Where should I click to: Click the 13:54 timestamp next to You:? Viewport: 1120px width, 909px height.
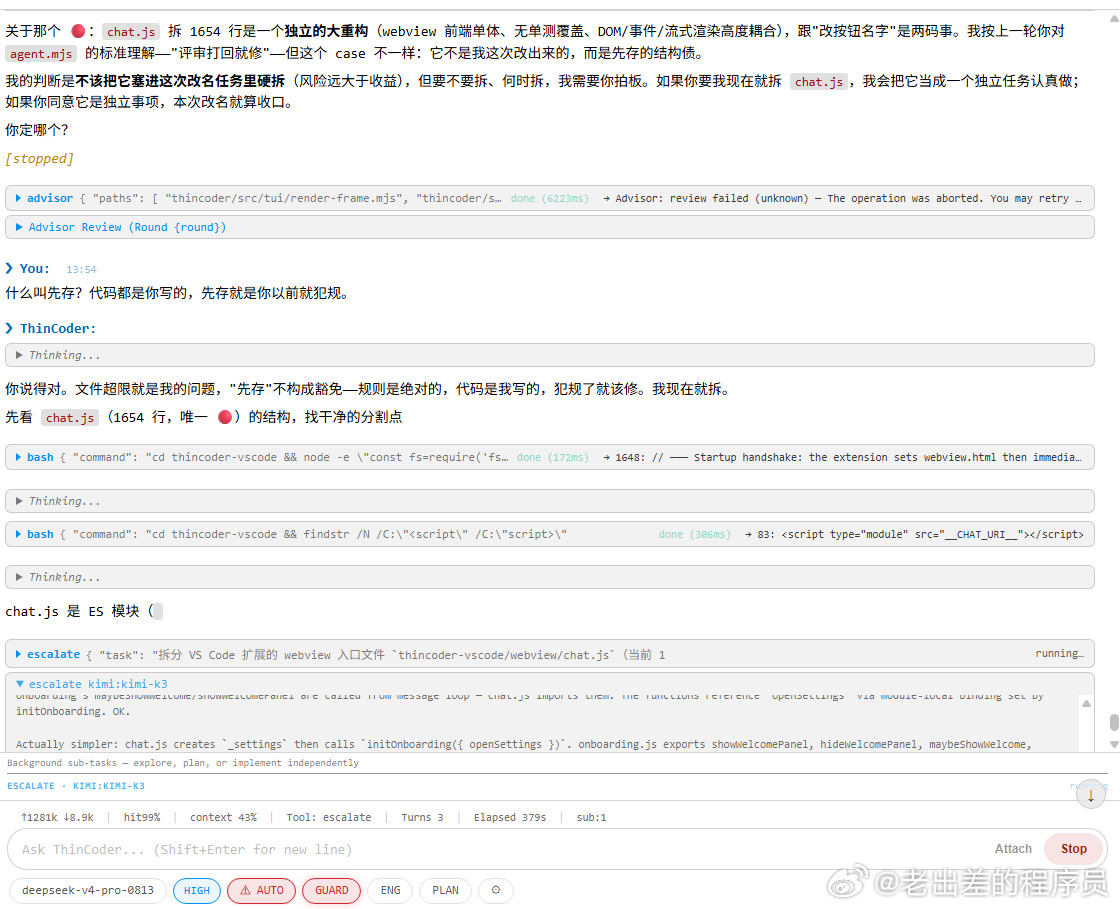click(x=81, y=269)
